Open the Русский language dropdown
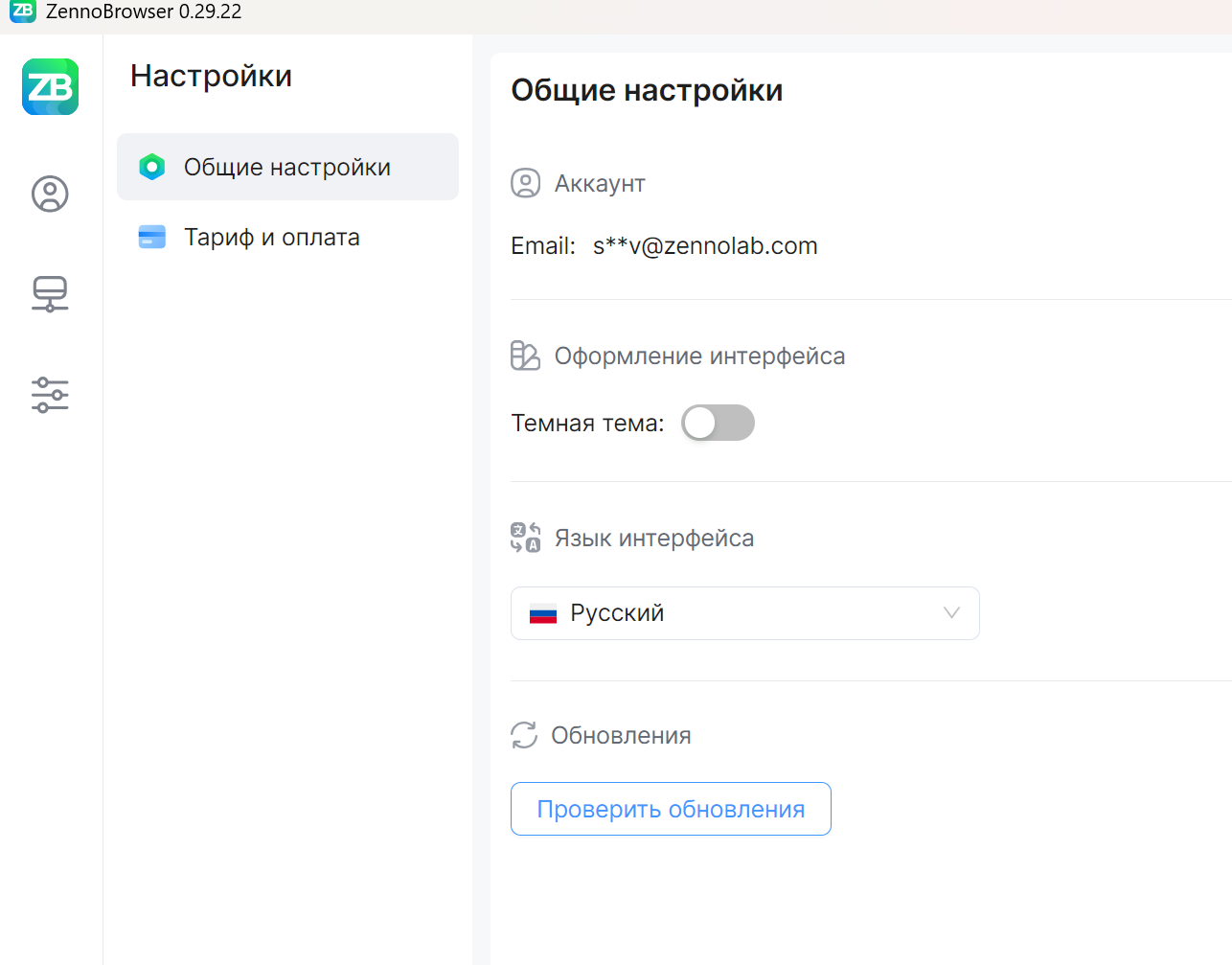The height and width of the screenshot is (965, 1232). point(744,613)
